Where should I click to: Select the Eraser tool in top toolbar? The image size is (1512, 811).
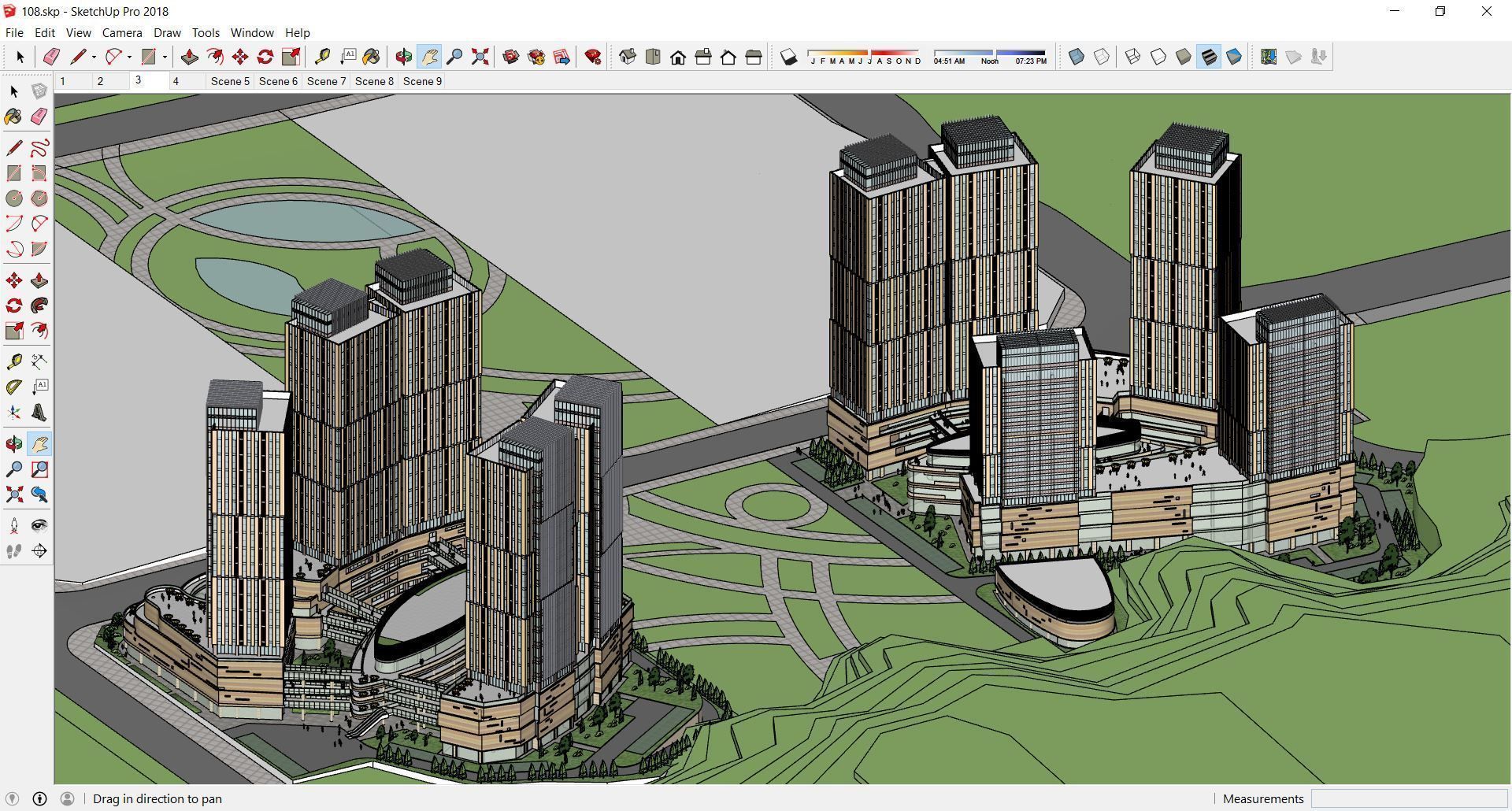51,57
